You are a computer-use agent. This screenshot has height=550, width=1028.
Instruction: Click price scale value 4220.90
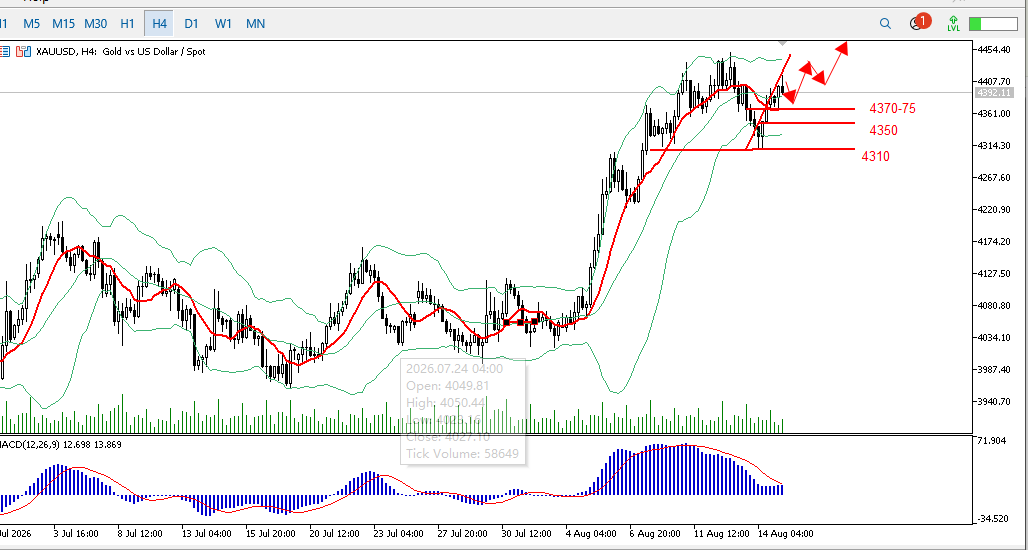coord(995,210)
